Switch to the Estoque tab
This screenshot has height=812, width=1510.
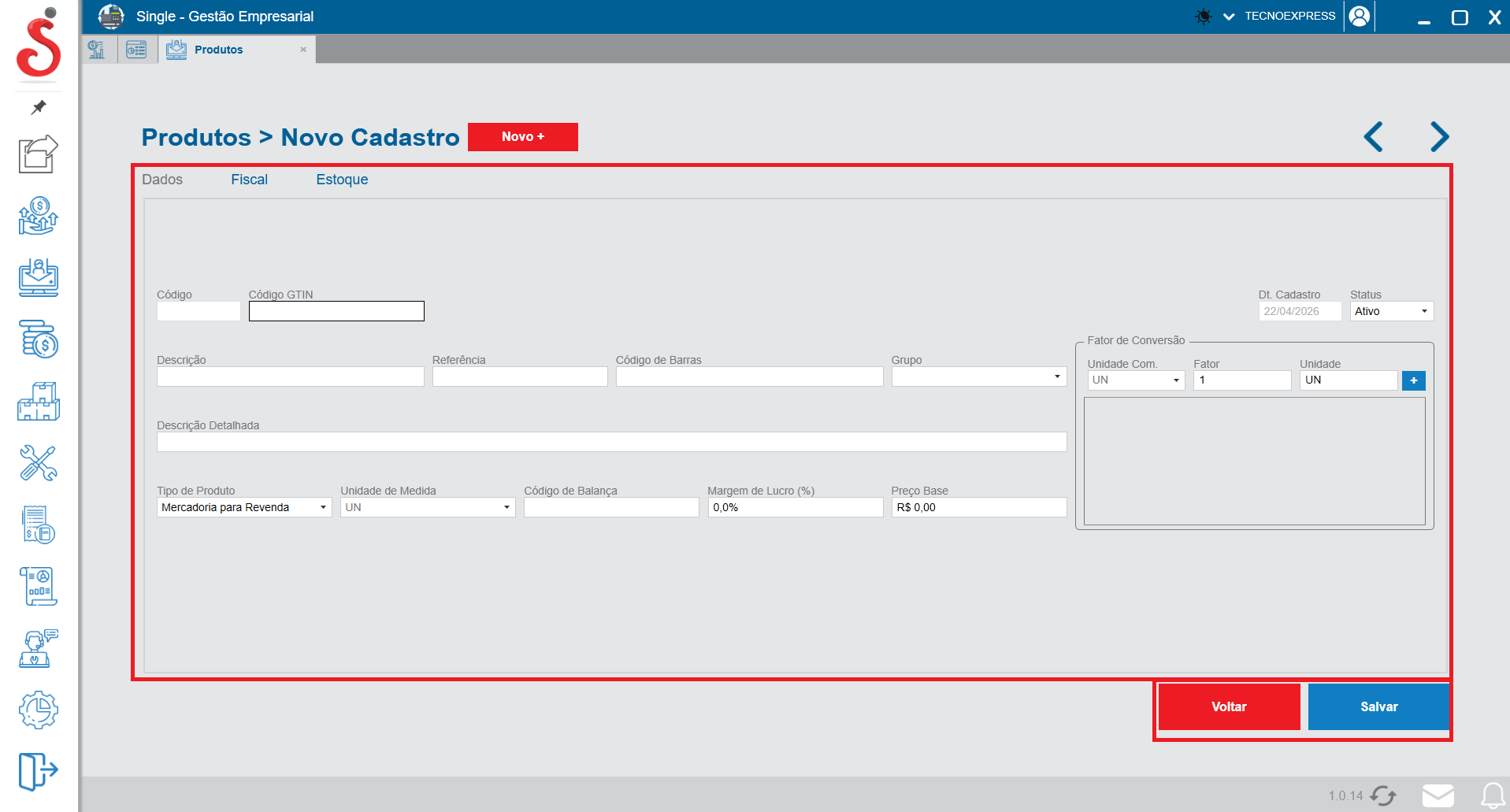click(x=342, y=180)
